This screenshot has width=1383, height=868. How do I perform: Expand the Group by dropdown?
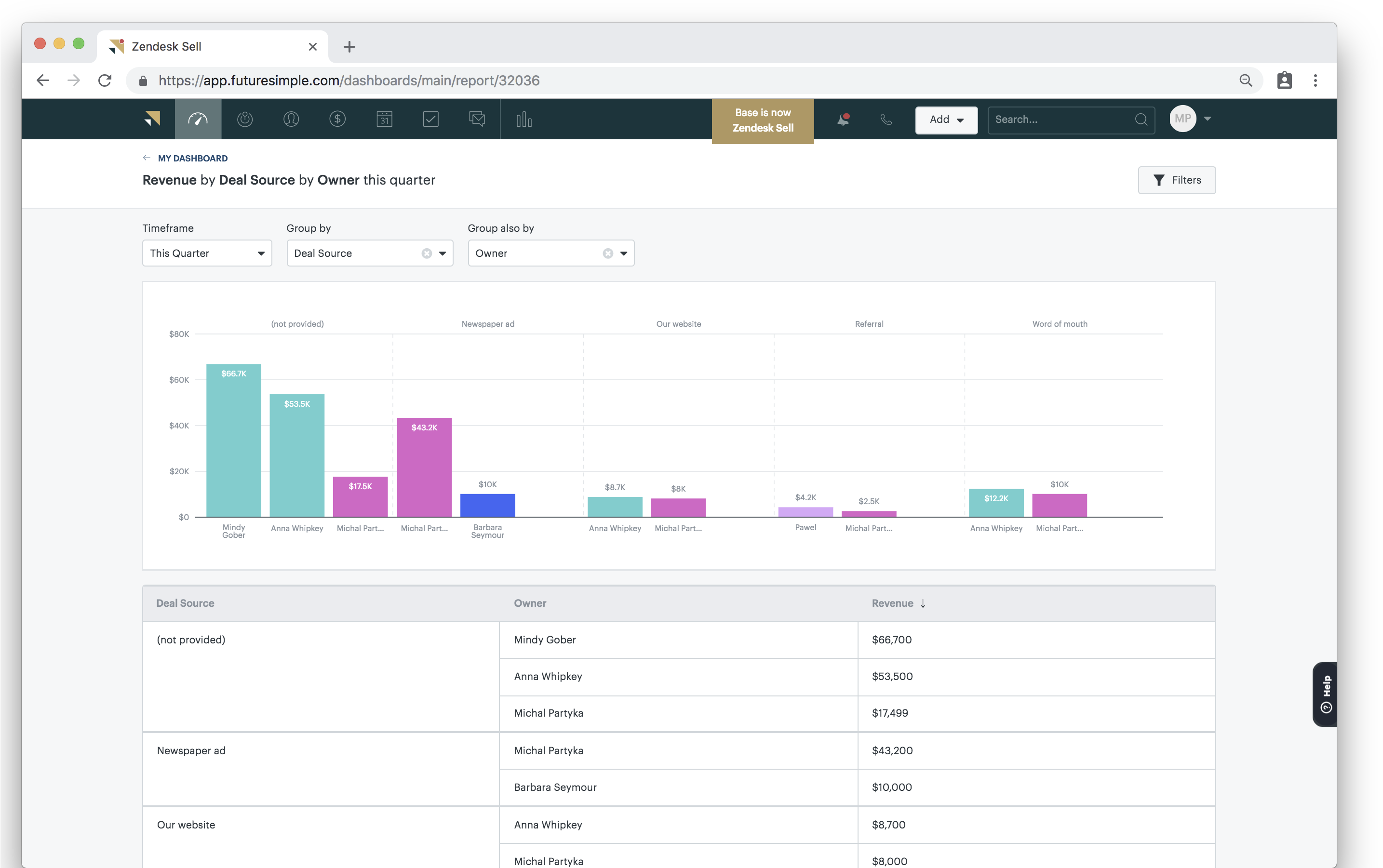(443, 253)
